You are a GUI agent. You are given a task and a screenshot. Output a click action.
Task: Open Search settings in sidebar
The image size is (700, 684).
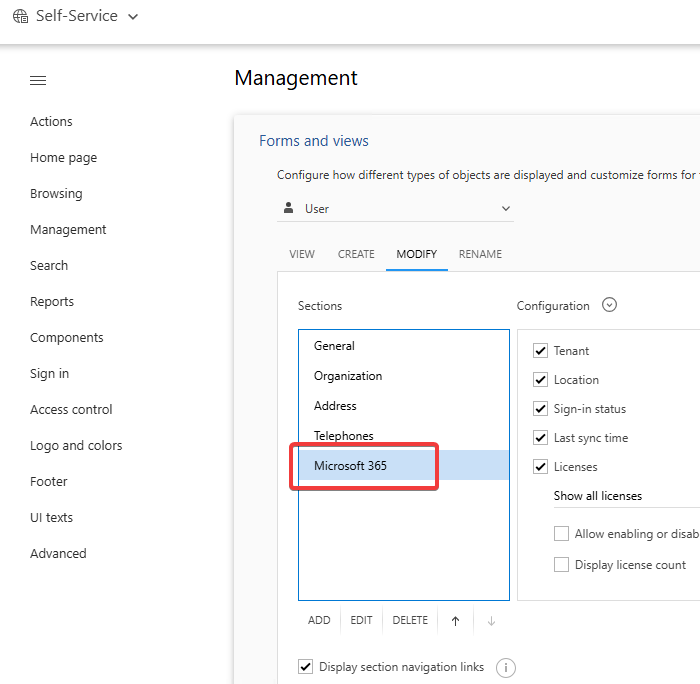point(49,266)
